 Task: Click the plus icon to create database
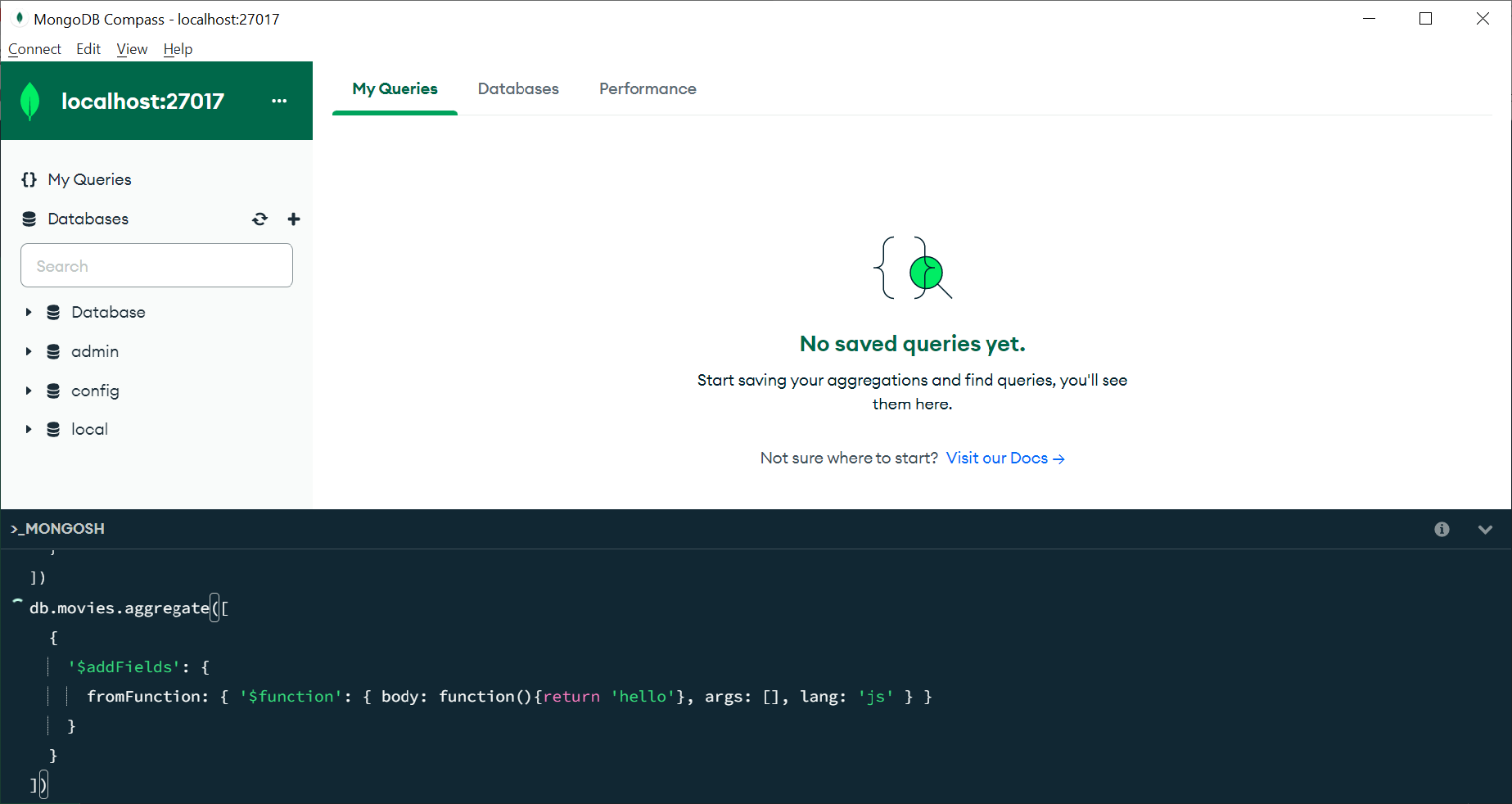tap(294, 219)
